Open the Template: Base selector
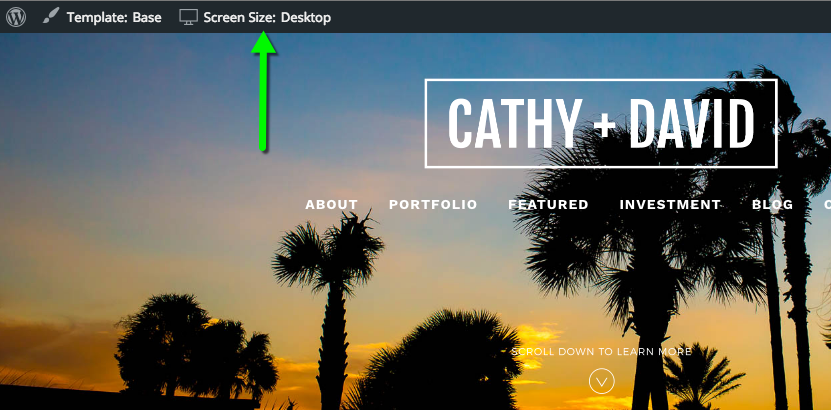The width and height of the screenshot is (831, 410). coord(114,17)
